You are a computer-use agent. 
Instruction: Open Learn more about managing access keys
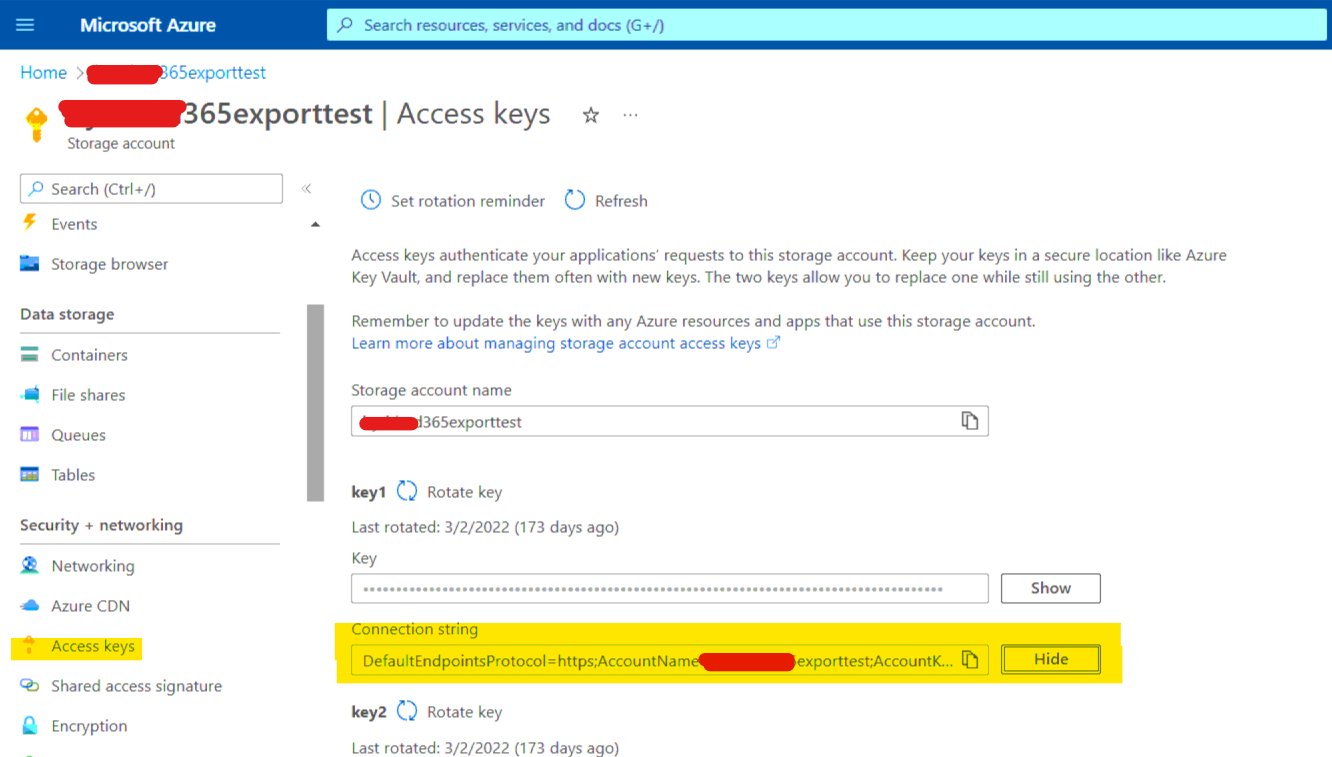click(x=565, y=343)
